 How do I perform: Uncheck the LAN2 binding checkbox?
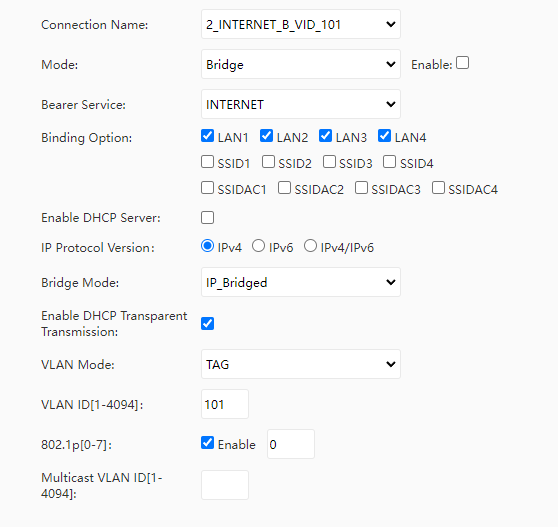point(267,136)
